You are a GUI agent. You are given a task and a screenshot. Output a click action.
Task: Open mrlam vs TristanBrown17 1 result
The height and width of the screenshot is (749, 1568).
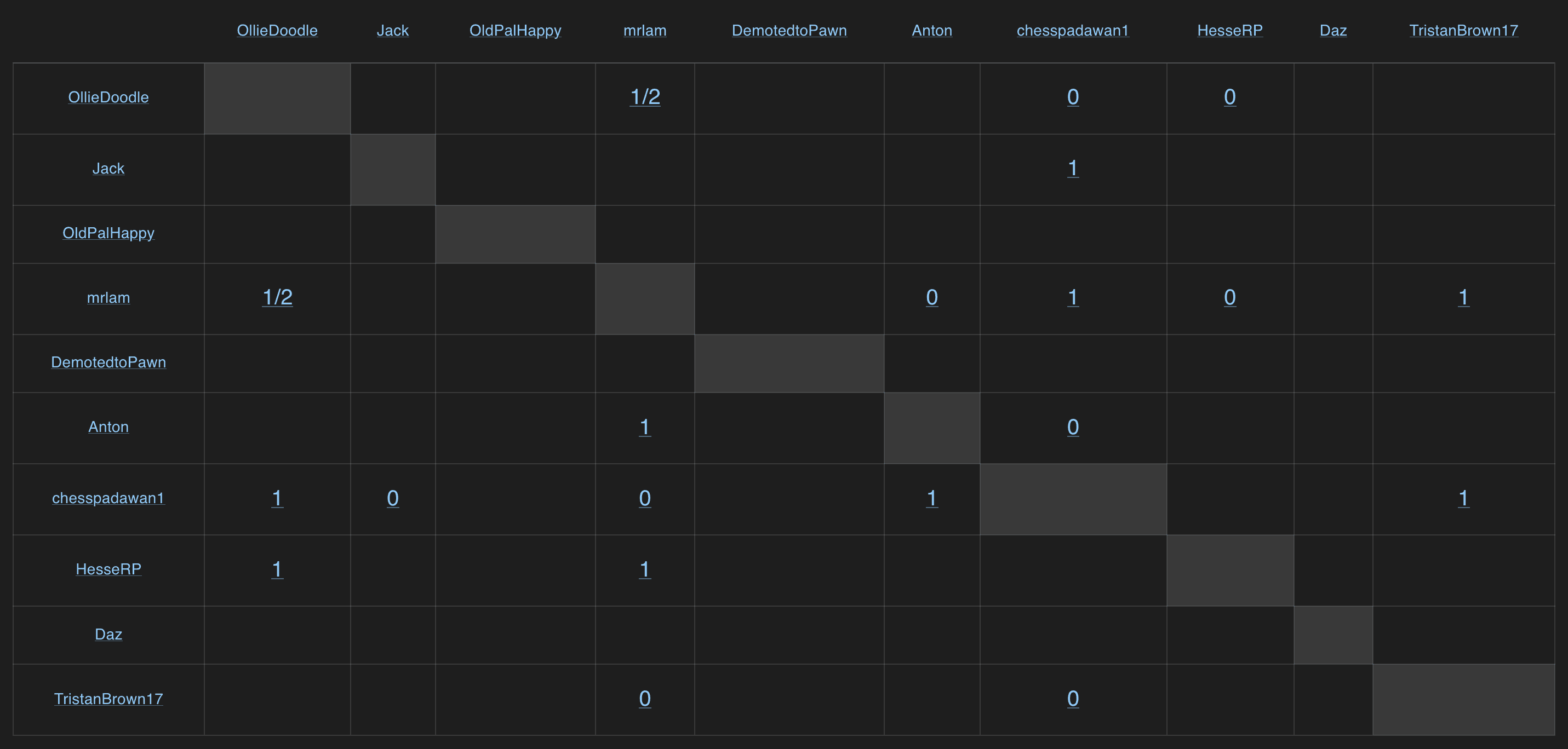click(1463, 297)
